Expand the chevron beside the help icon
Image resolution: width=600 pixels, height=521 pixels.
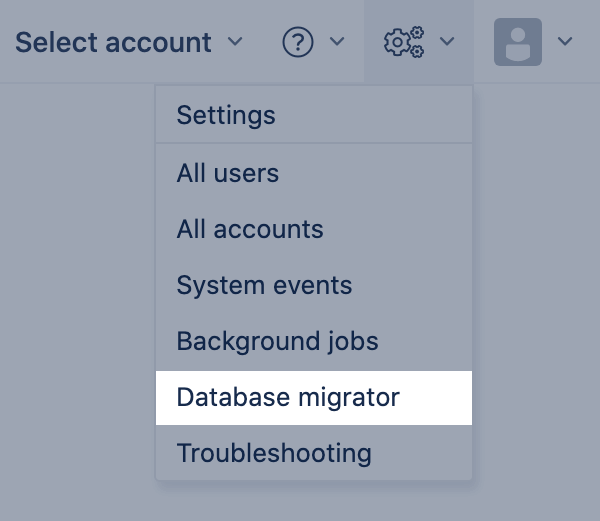tap(337, 42)
